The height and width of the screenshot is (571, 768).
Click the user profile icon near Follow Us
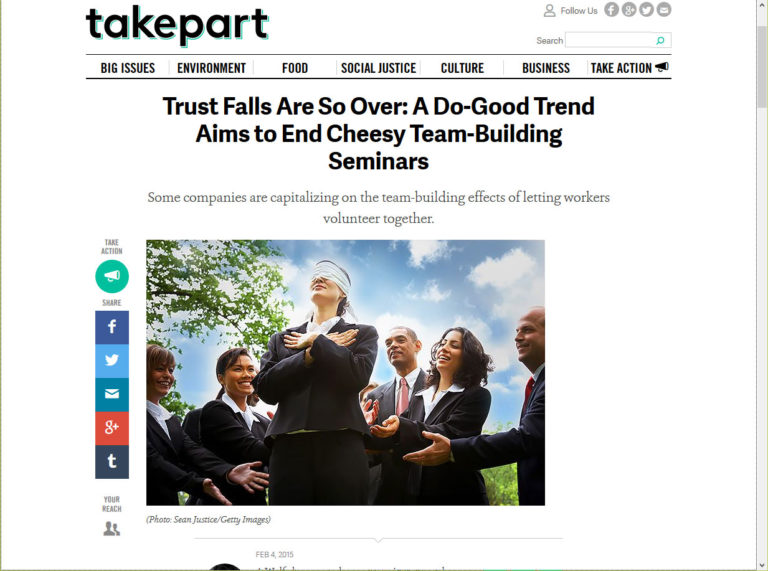(550, 11)
